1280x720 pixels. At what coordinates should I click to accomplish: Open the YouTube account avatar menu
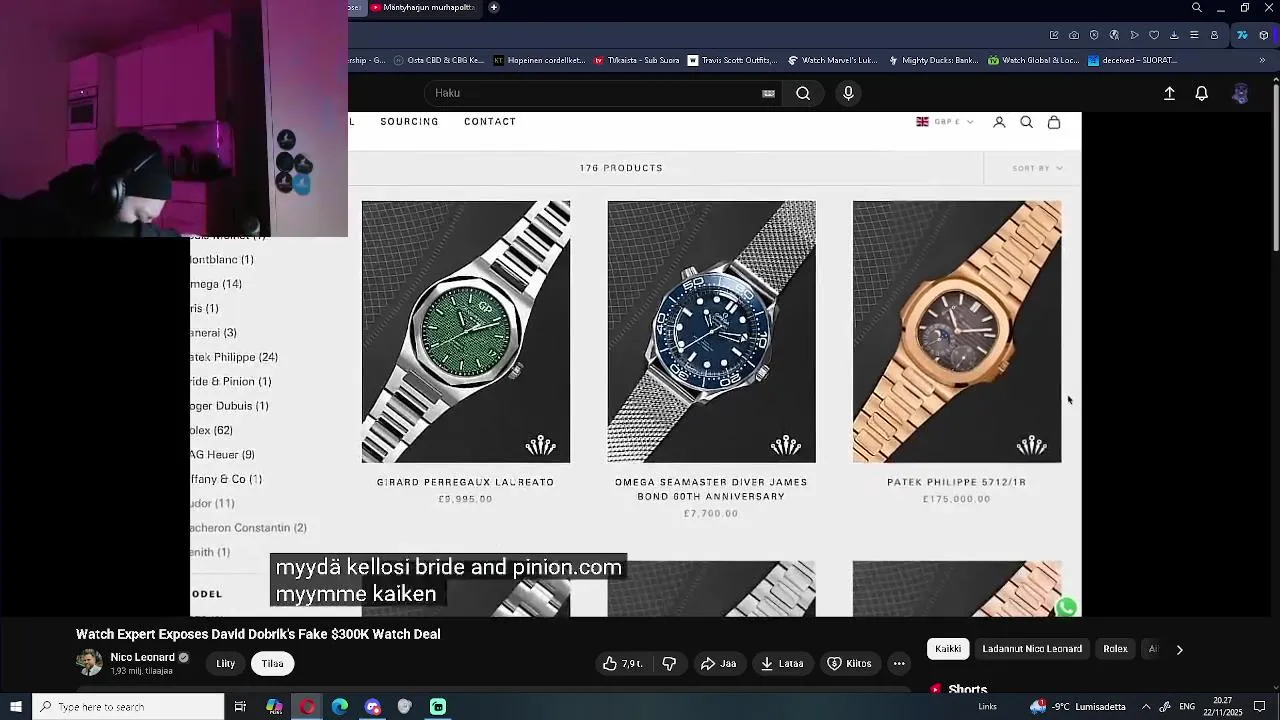click(x=1240, y=93)
